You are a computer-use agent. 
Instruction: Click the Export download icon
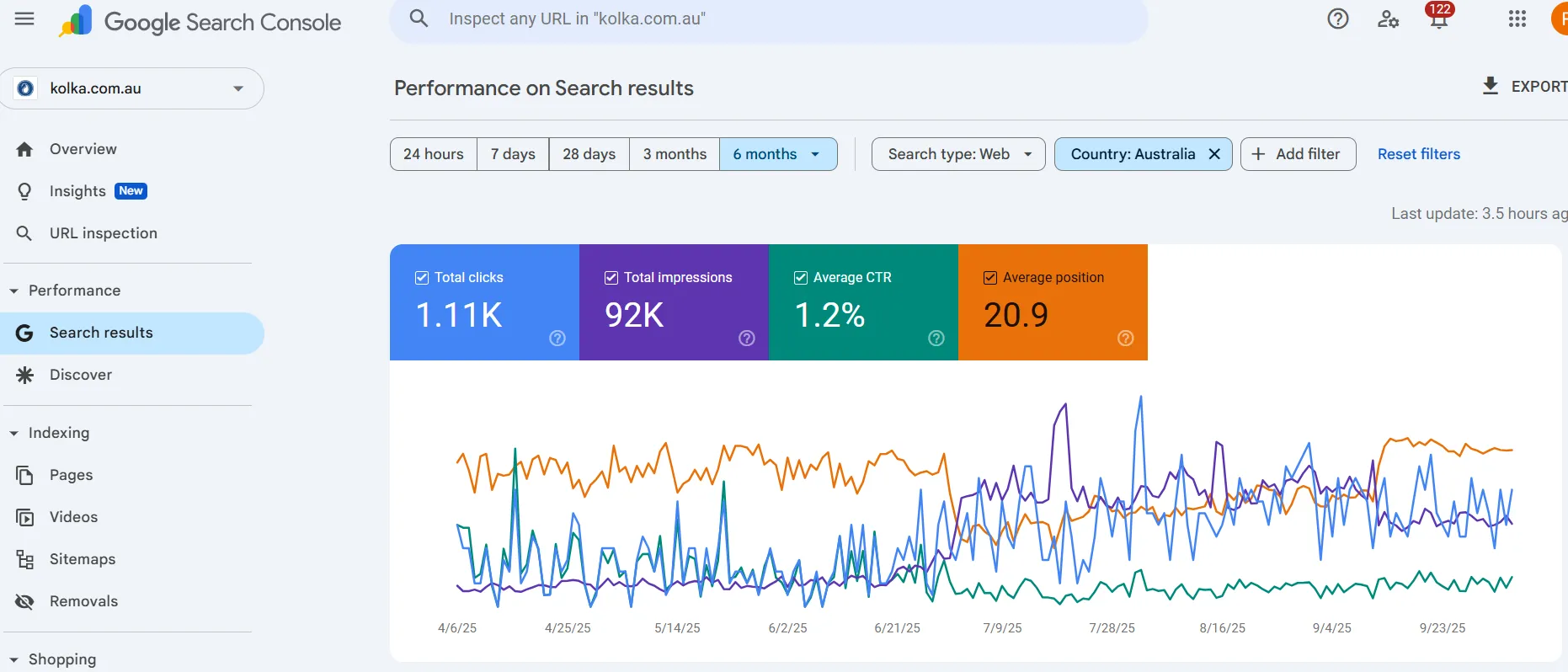(x=1490, y=86)
